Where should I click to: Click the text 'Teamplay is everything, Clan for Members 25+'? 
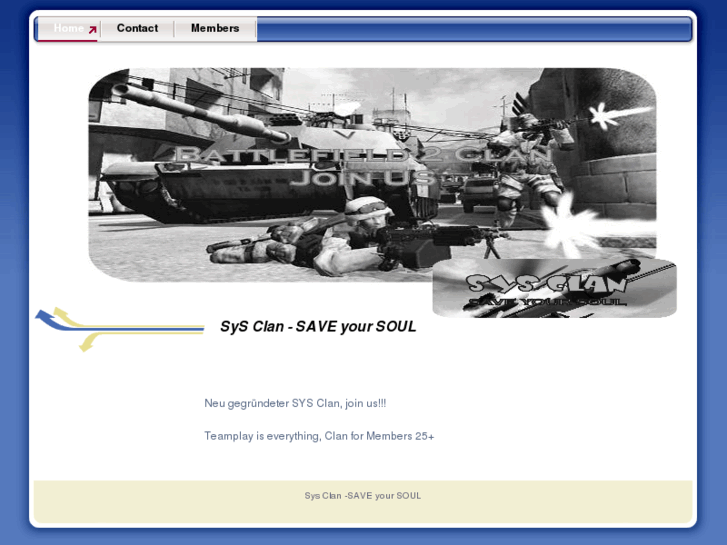[319, 436]
